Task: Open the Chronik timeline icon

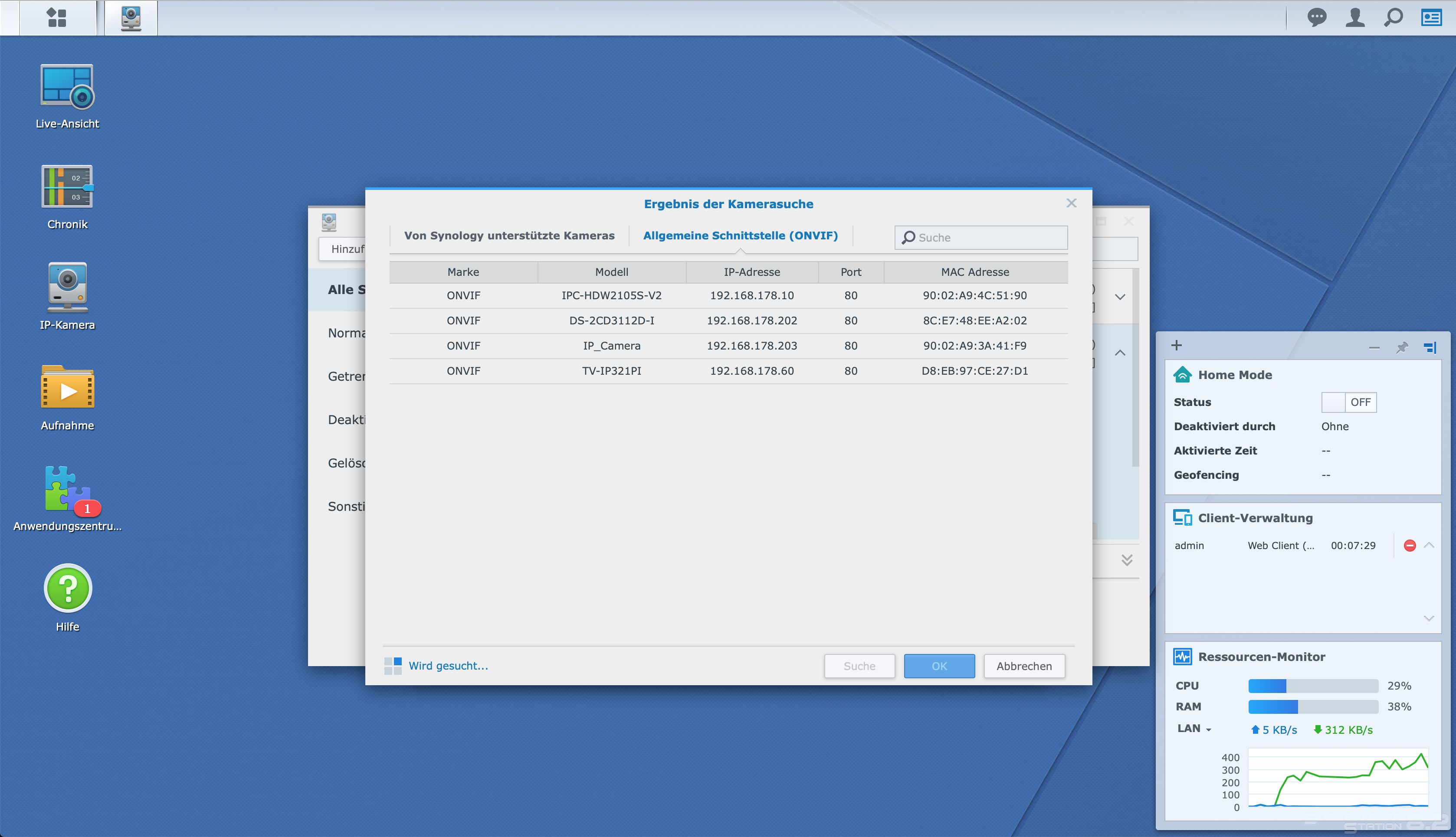Action: coord(67,187)
